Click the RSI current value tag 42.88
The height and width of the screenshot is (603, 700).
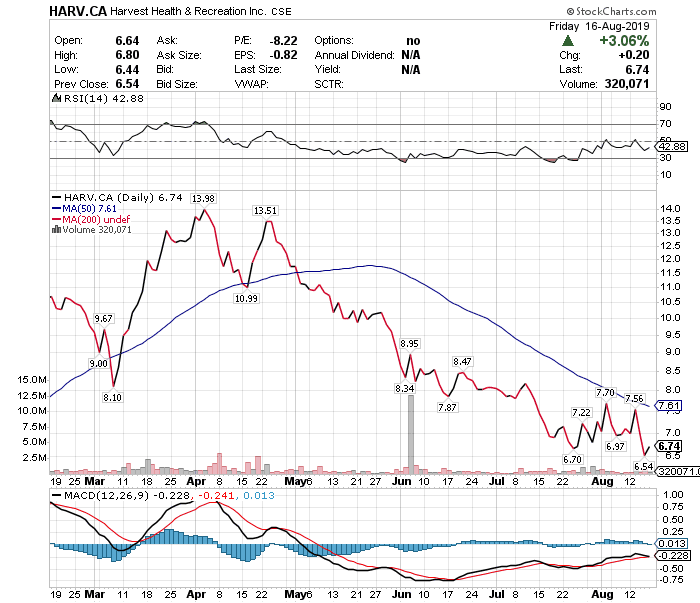click(x=672, y=146)
